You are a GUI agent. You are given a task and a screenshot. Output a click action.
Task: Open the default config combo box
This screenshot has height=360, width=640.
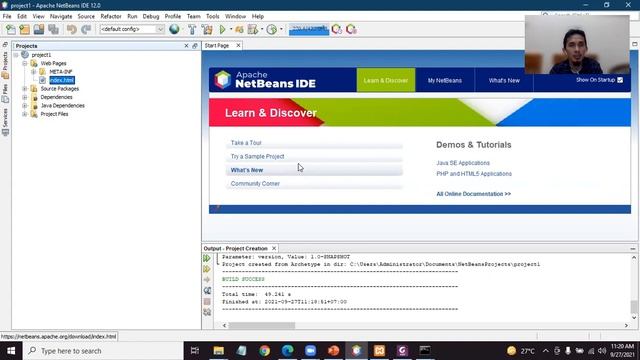[x=132, y=29]
